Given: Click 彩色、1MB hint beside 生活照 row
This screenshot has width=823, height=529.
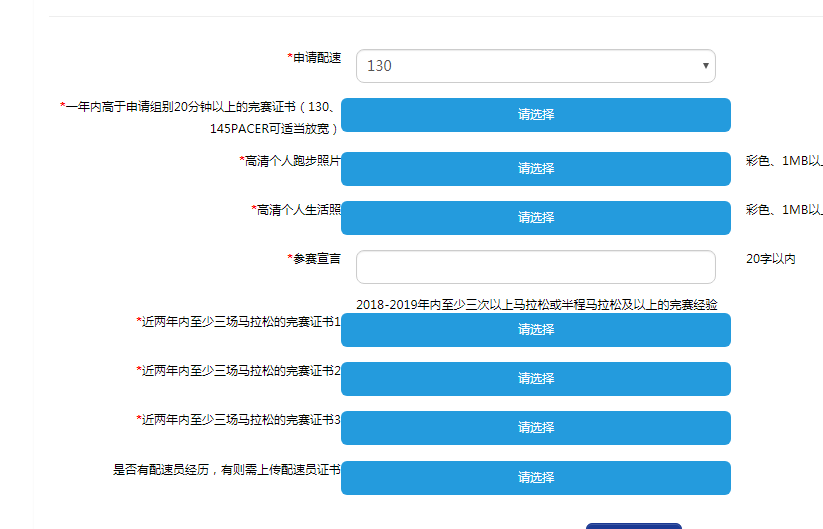Looking at the screenshot, I should click(x=784, y=210).
